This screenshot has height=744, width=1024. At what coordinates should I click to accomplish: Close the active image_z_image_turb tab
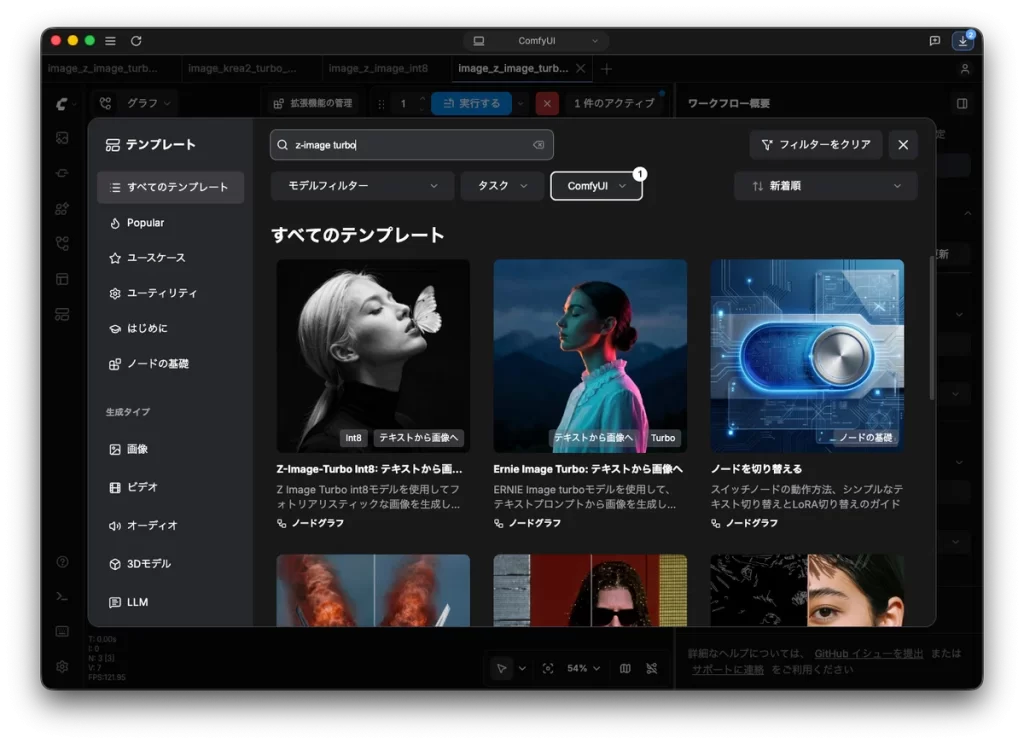point(580,69)
